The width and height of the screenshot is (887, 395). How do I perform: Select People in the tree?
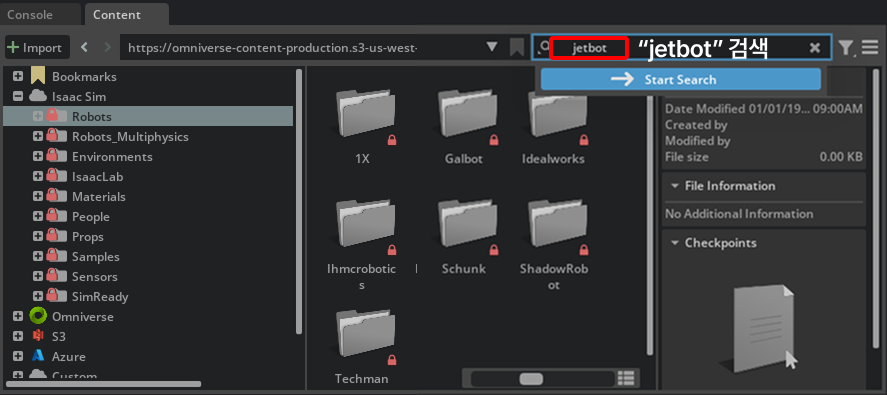[91, 217]
